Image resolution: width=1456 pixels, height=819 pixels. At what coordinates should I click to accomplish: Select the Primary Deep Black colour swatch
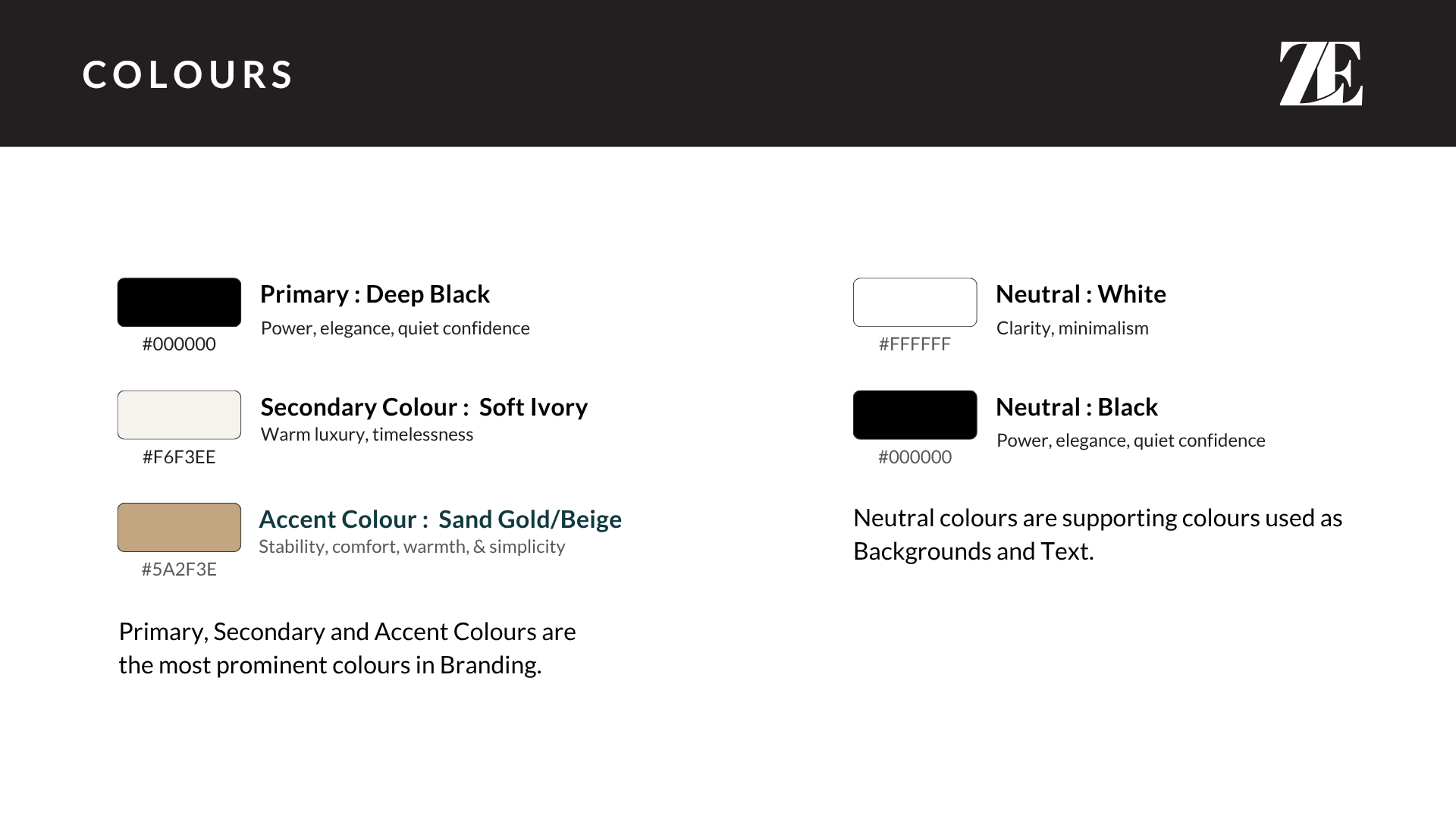tap(179, 303)
